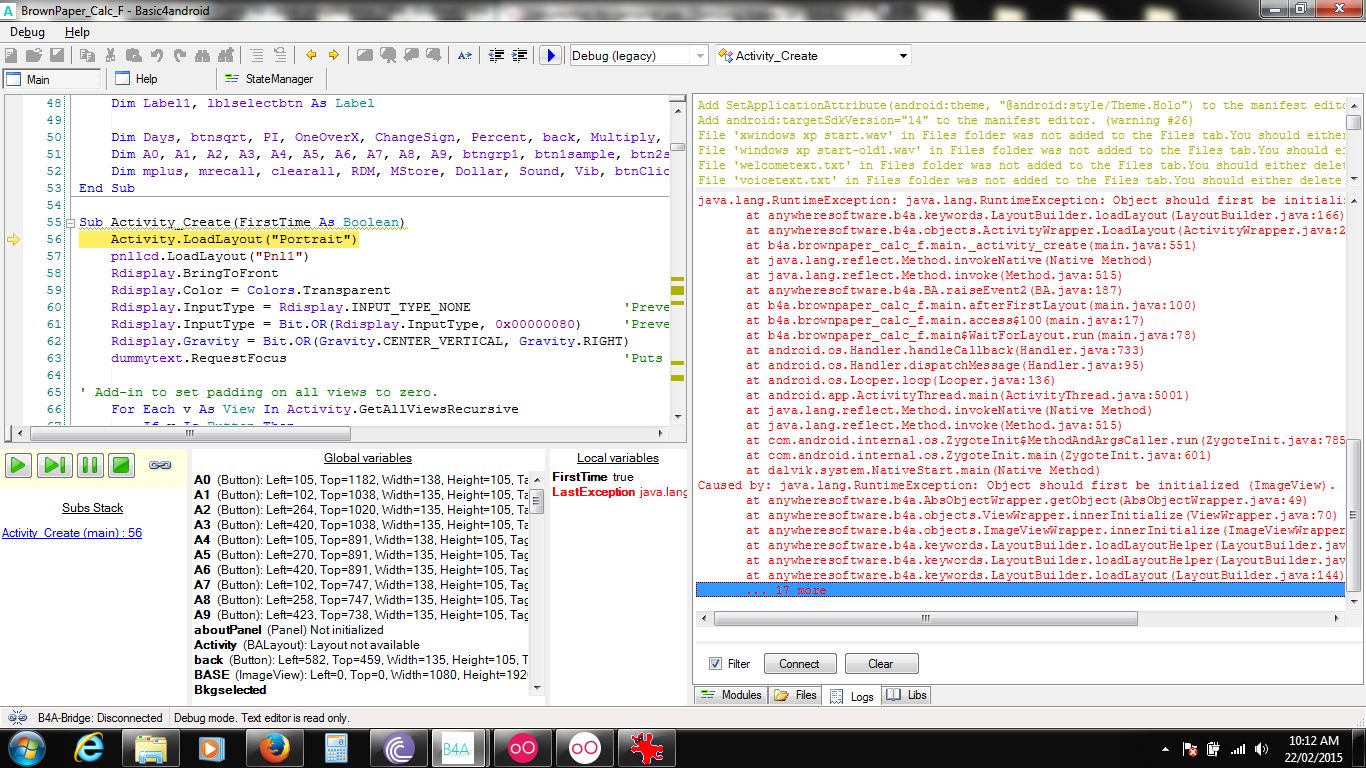Open the Help menu
The height and width of the screenshot is (768, 1366).
click(x=77, y=32)
